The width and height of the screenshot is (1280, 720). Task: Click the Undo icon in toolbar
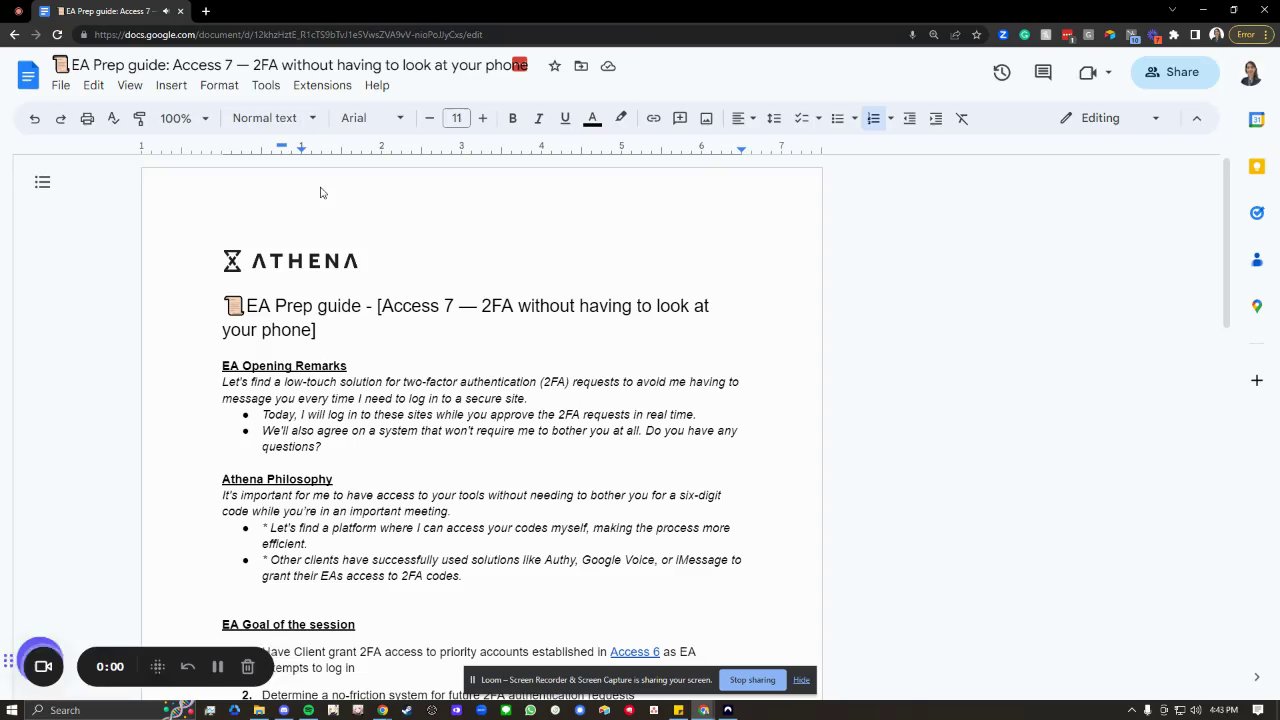pos(34,118)
